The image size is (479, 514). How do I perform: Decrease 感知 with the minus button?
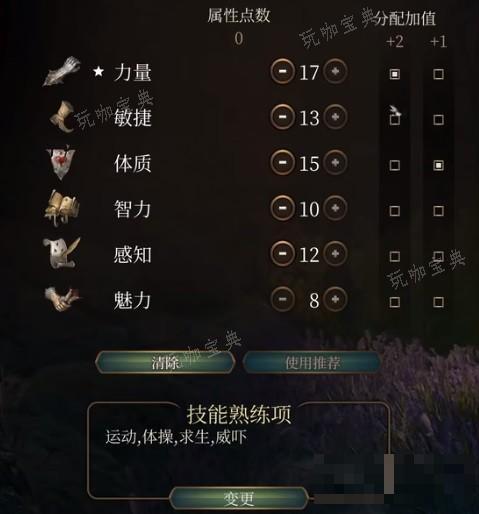point(283,254)
